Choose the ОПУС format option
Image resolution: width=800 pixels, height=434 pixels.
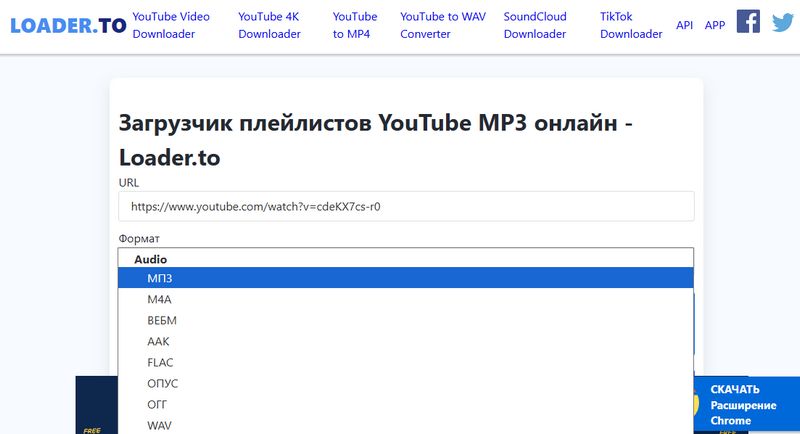tap(406, 383)
